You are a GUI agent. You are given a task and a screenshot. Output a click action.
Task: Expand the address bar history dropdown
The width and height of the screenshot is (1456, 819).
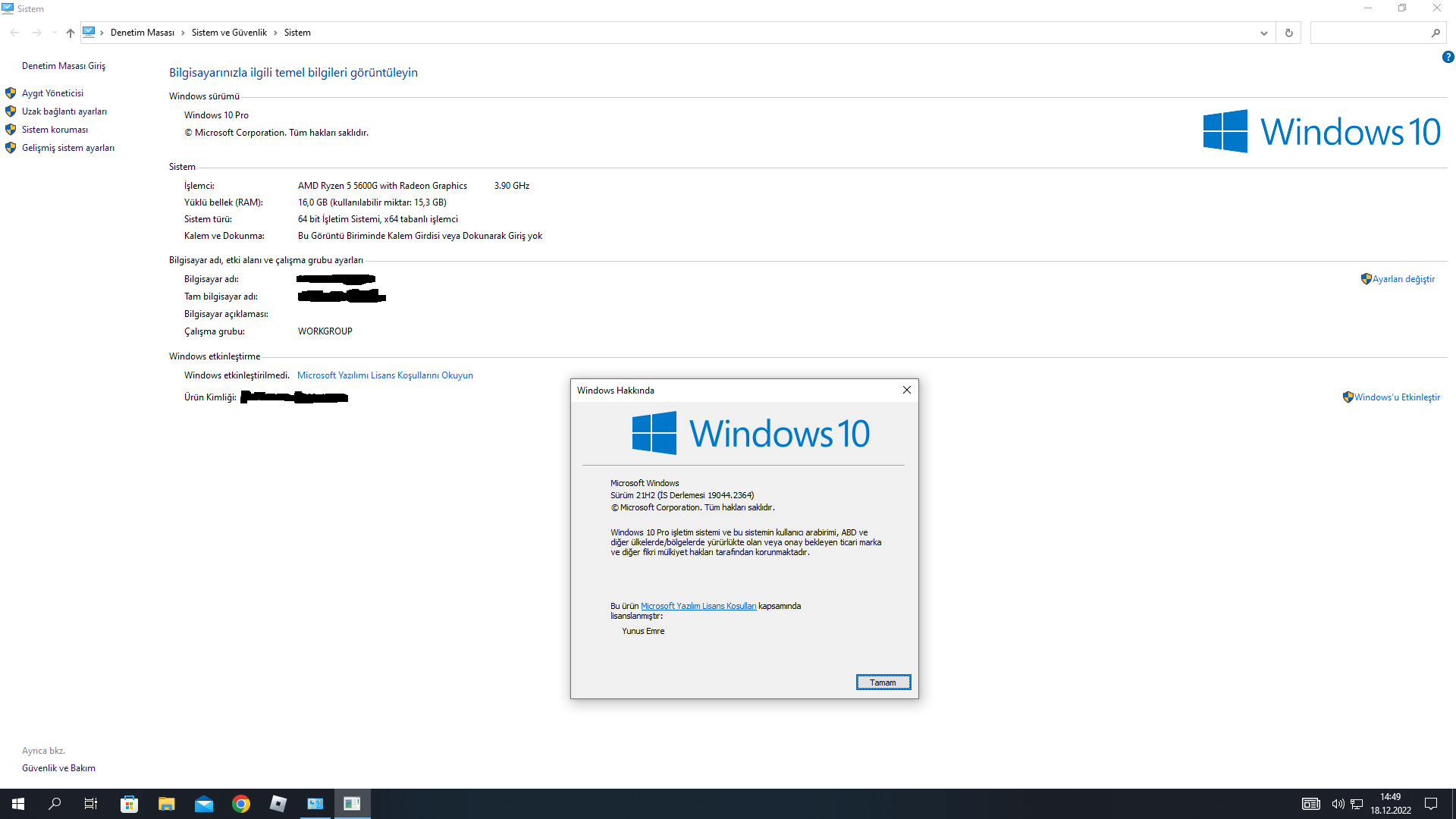pos(1263,33)
